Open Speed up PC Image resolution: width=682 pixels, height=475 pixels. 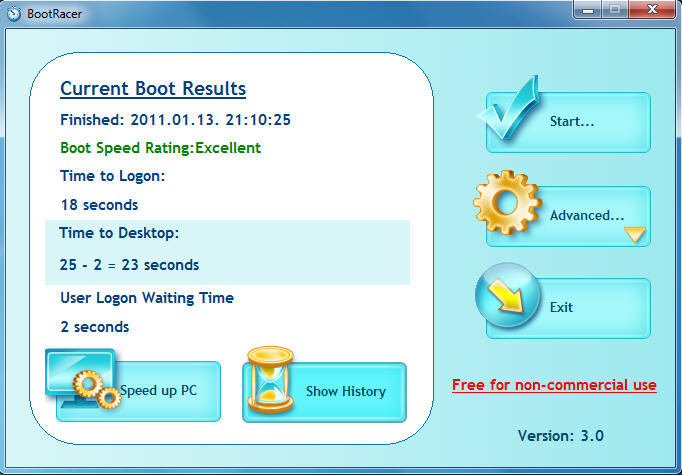tap(138, 391)
